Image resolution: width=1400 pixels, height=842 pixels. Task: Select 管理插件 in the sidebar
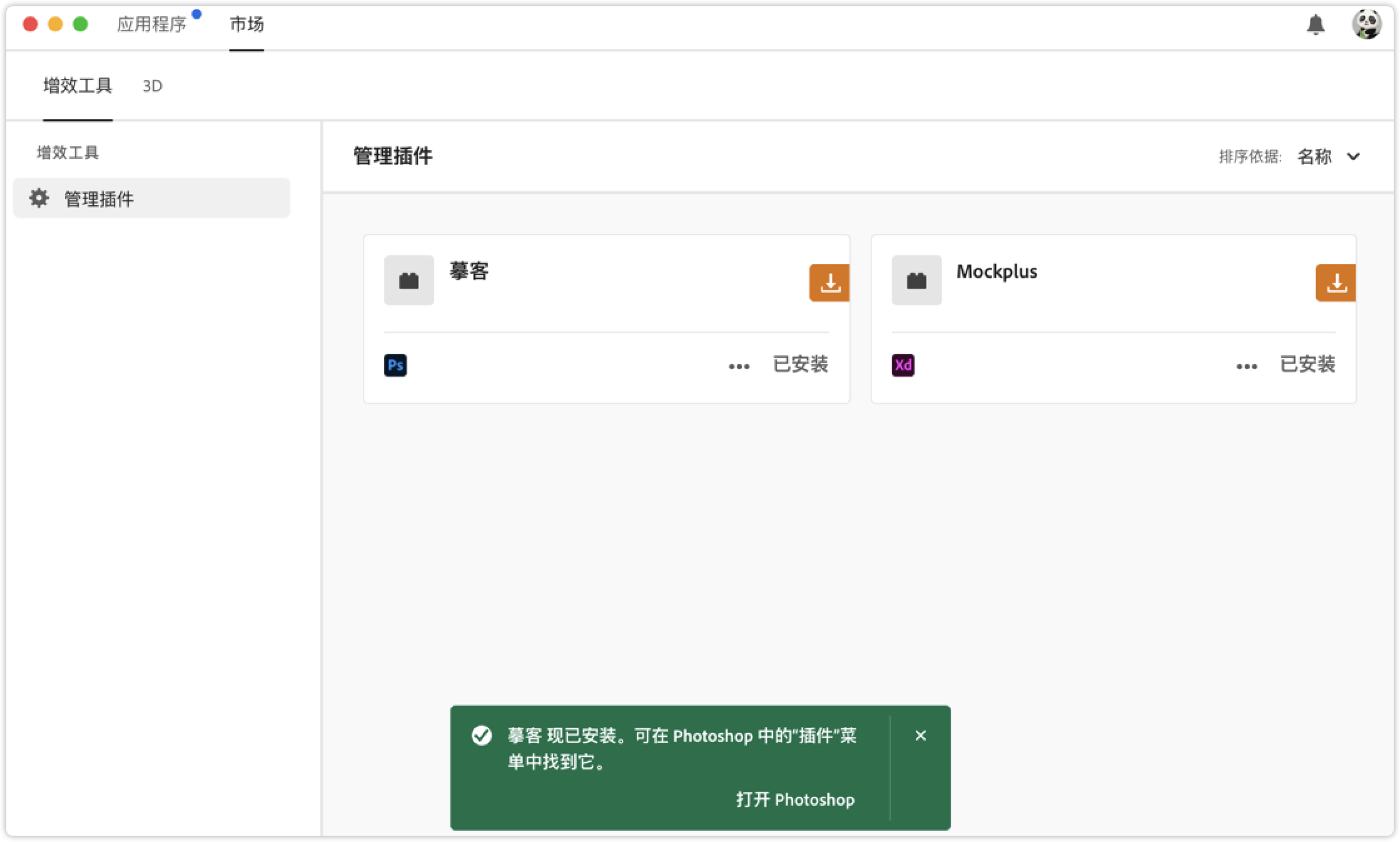(99, 199)
